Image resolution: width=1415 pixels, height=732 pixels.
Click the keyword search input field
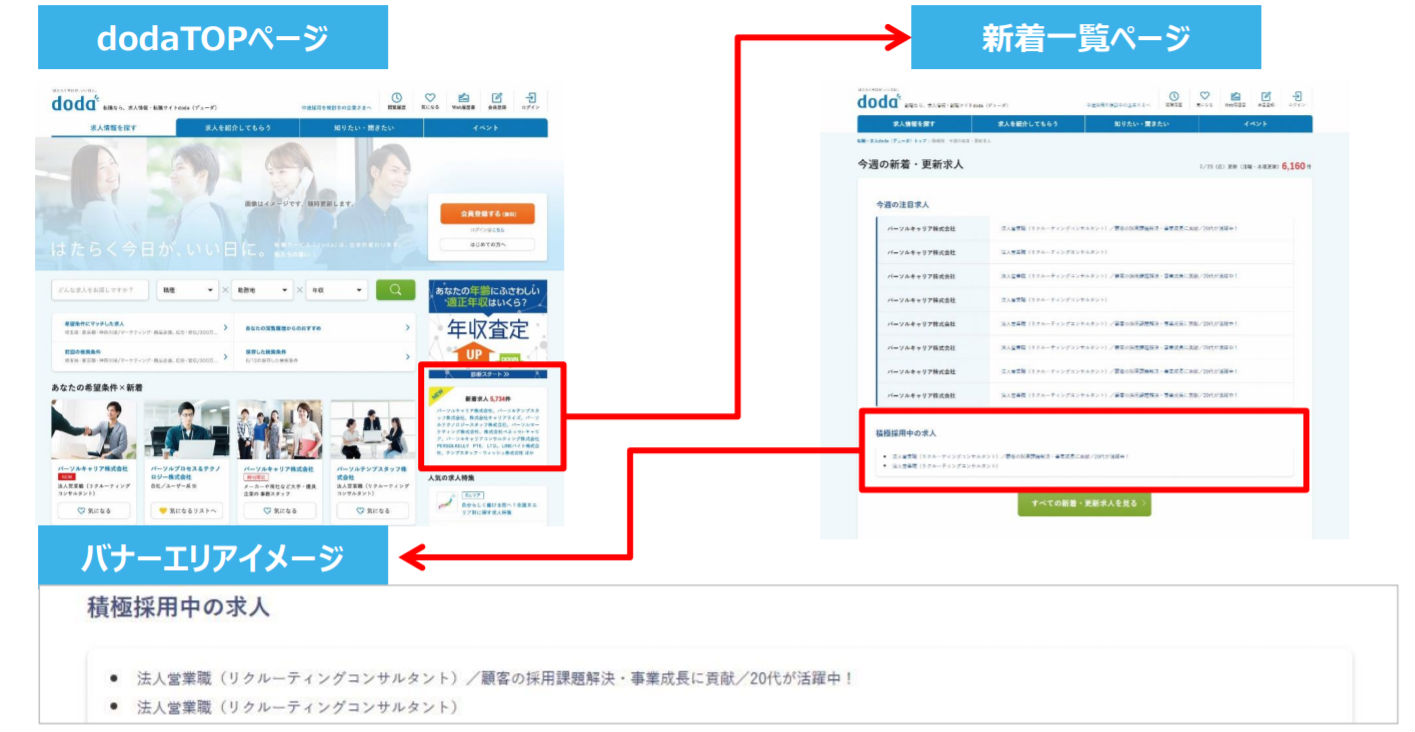pyautogui.click(x=99, y=290)
